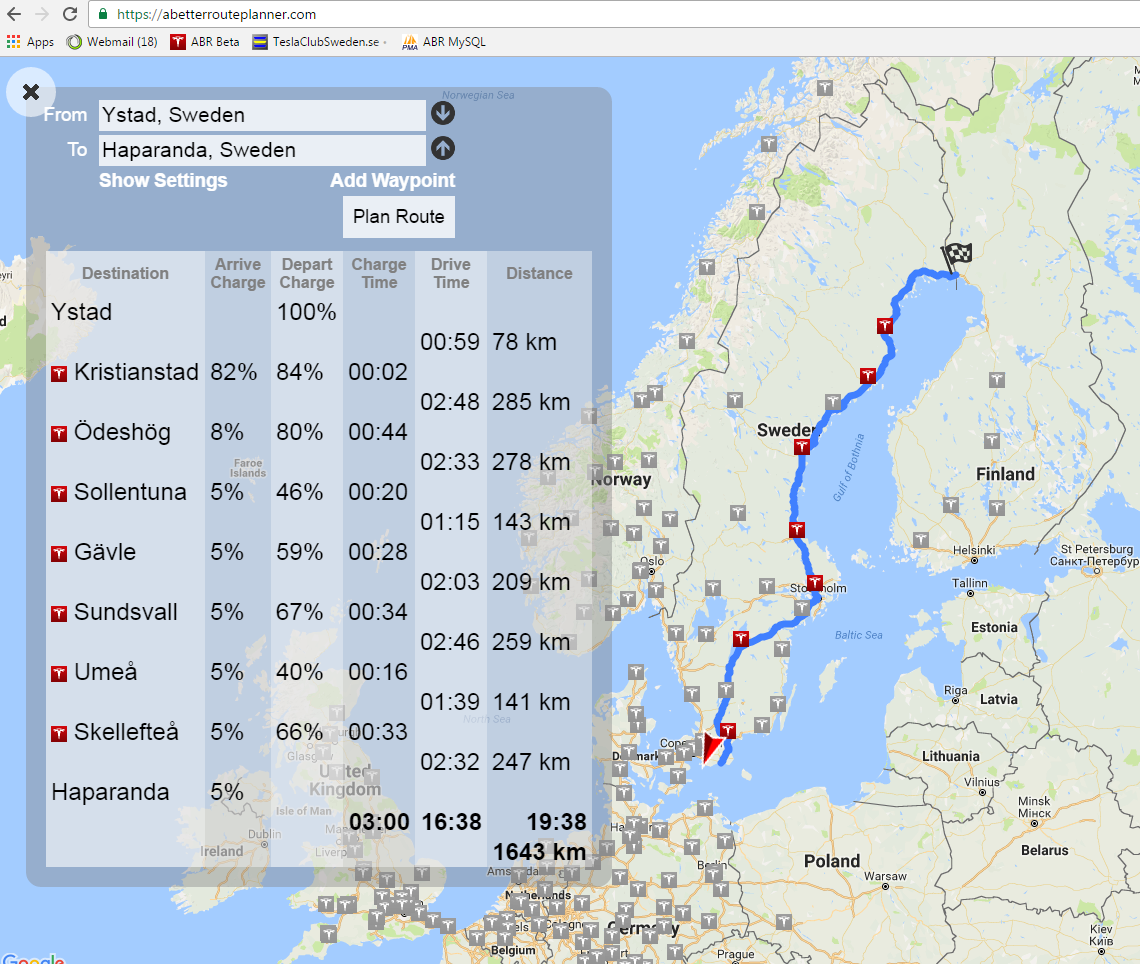Click Tesla supercharger icon next to Kristianstad

tap(59, 374)
